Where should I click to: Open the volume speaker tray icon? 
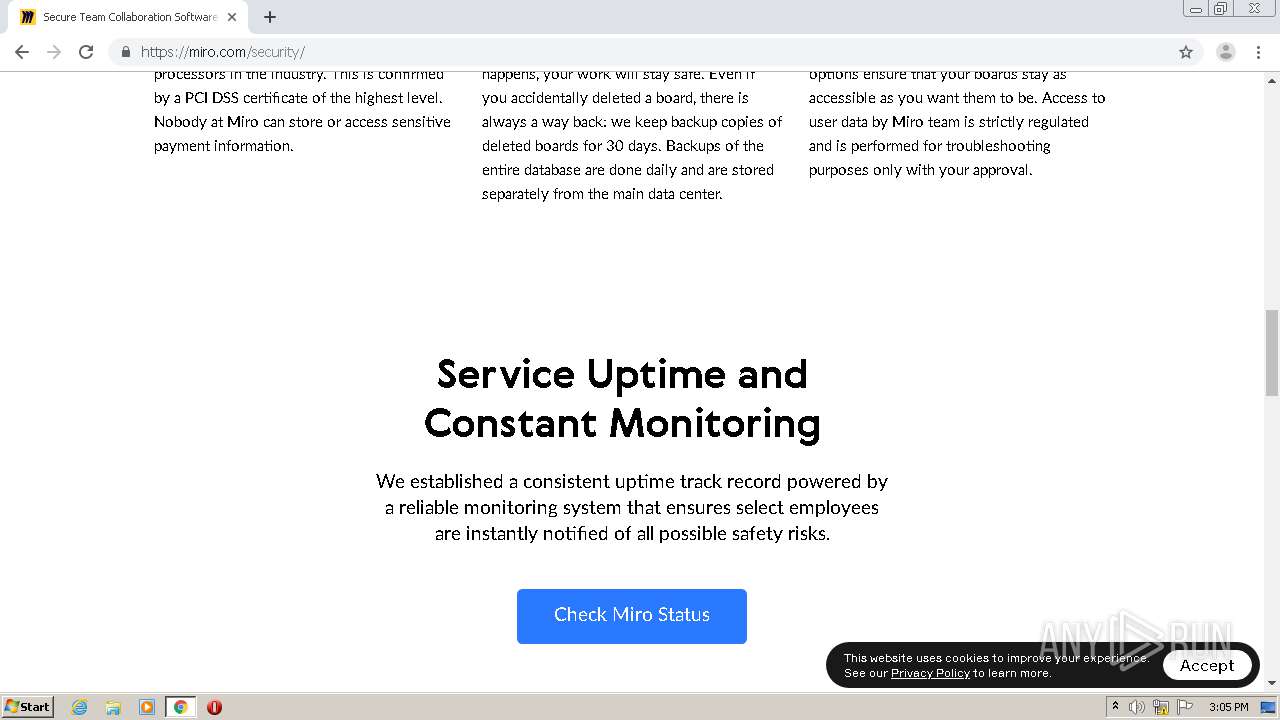click(x=1137, y=707)
